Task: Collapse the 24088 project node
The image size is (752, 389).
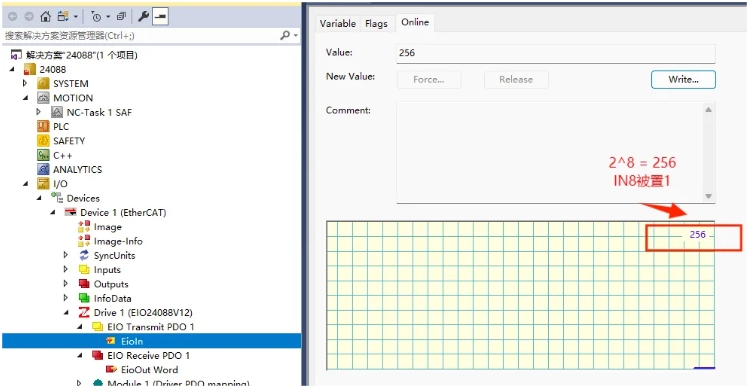Action: pos(12,70)
